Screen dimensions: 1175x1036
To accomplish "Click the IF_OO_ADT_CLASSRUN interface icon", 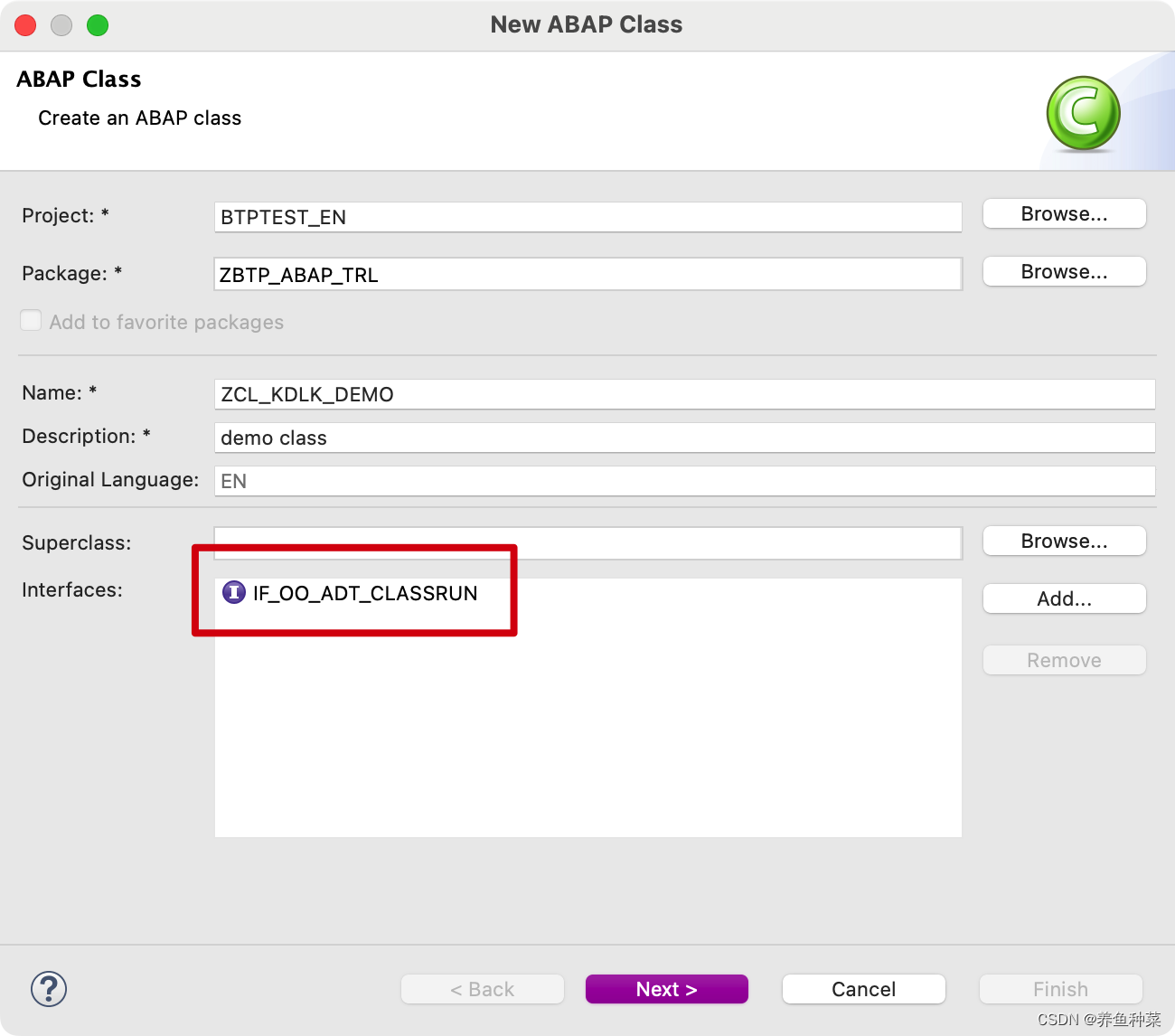I will tap(233, 593).
